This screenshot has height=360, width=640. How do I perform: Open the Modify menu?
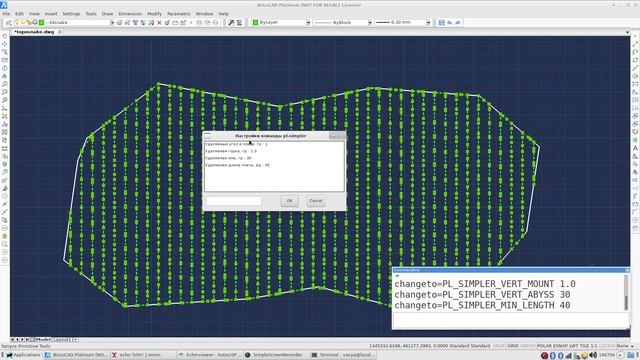point(154,13)
